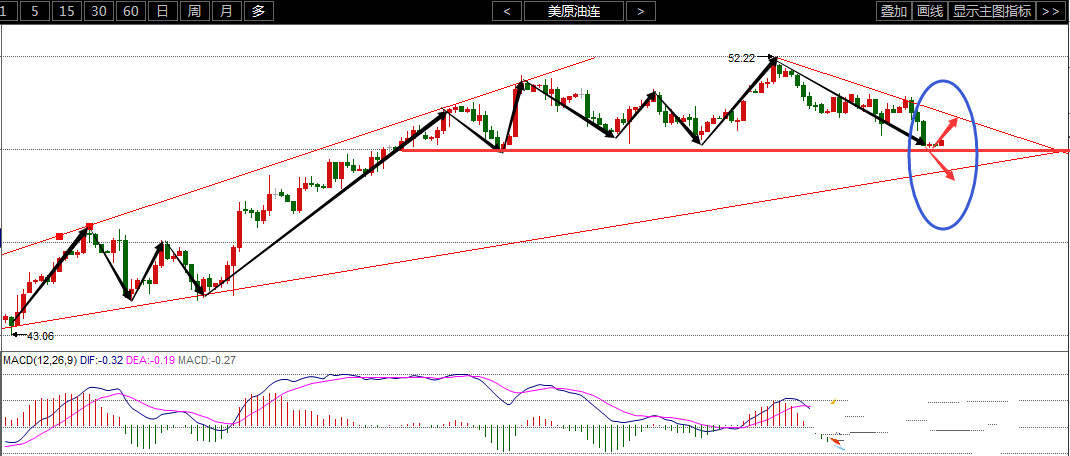Image resolution: width=1070 pixels, height=456 pixels.
Task: Switch to the 30-minute chart
Action: 99,11
